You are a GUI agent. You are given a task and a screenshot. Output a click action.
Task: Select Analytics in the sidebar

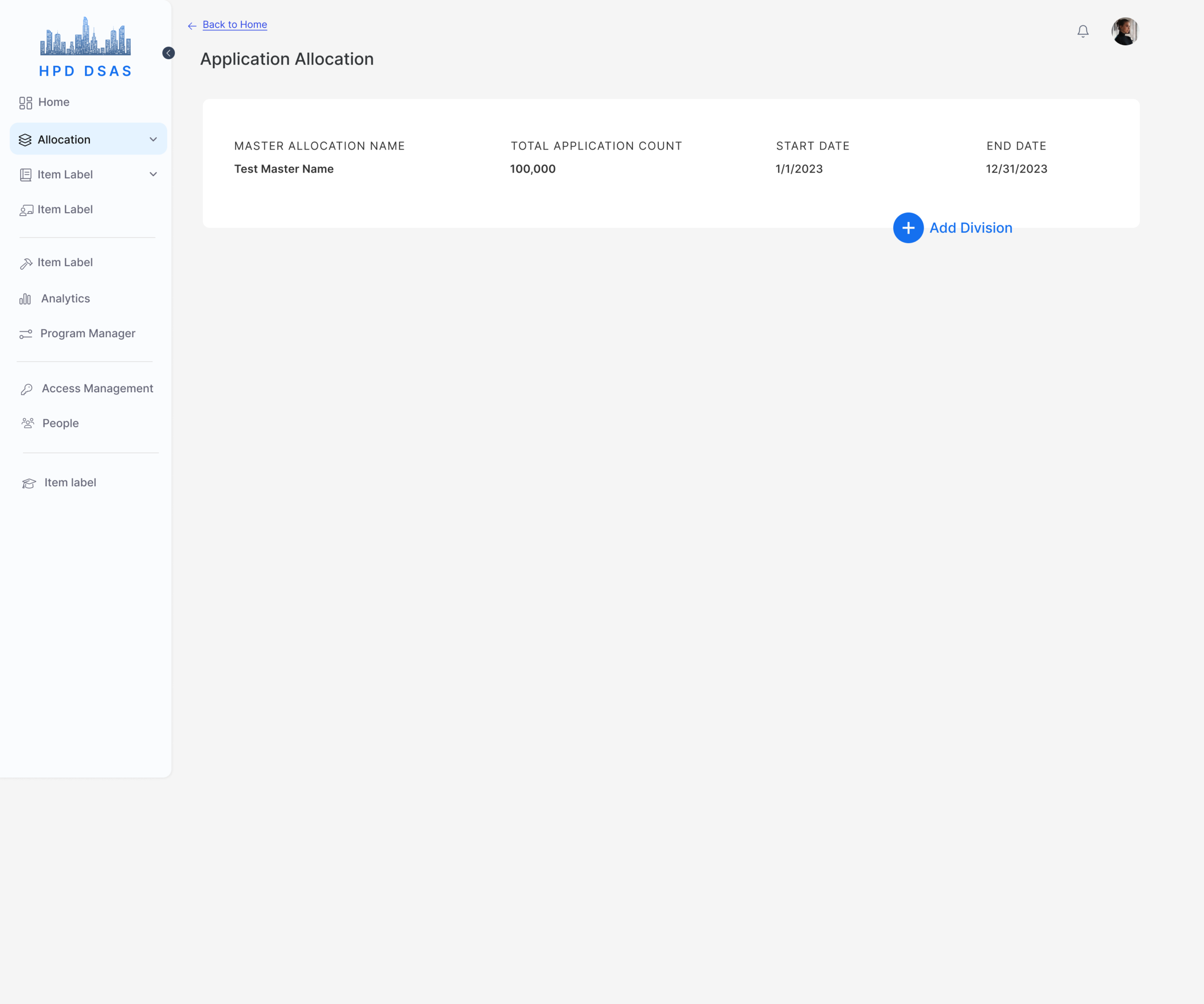pos(65,299)
